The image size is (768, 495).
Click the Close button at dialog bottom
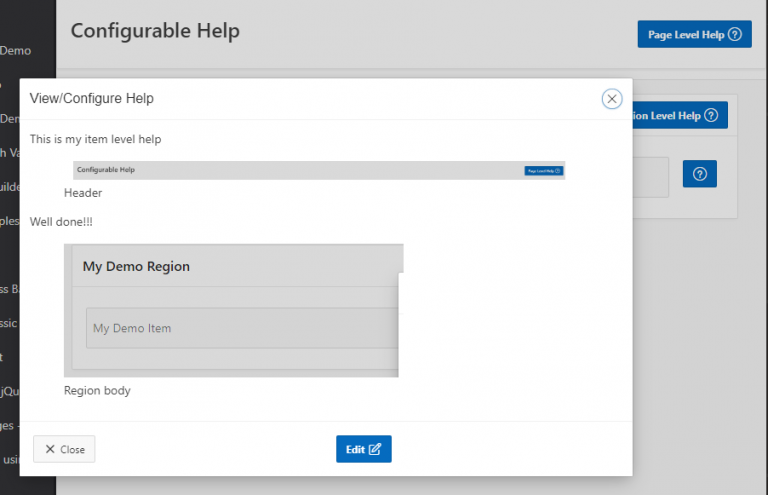point(64,449)
